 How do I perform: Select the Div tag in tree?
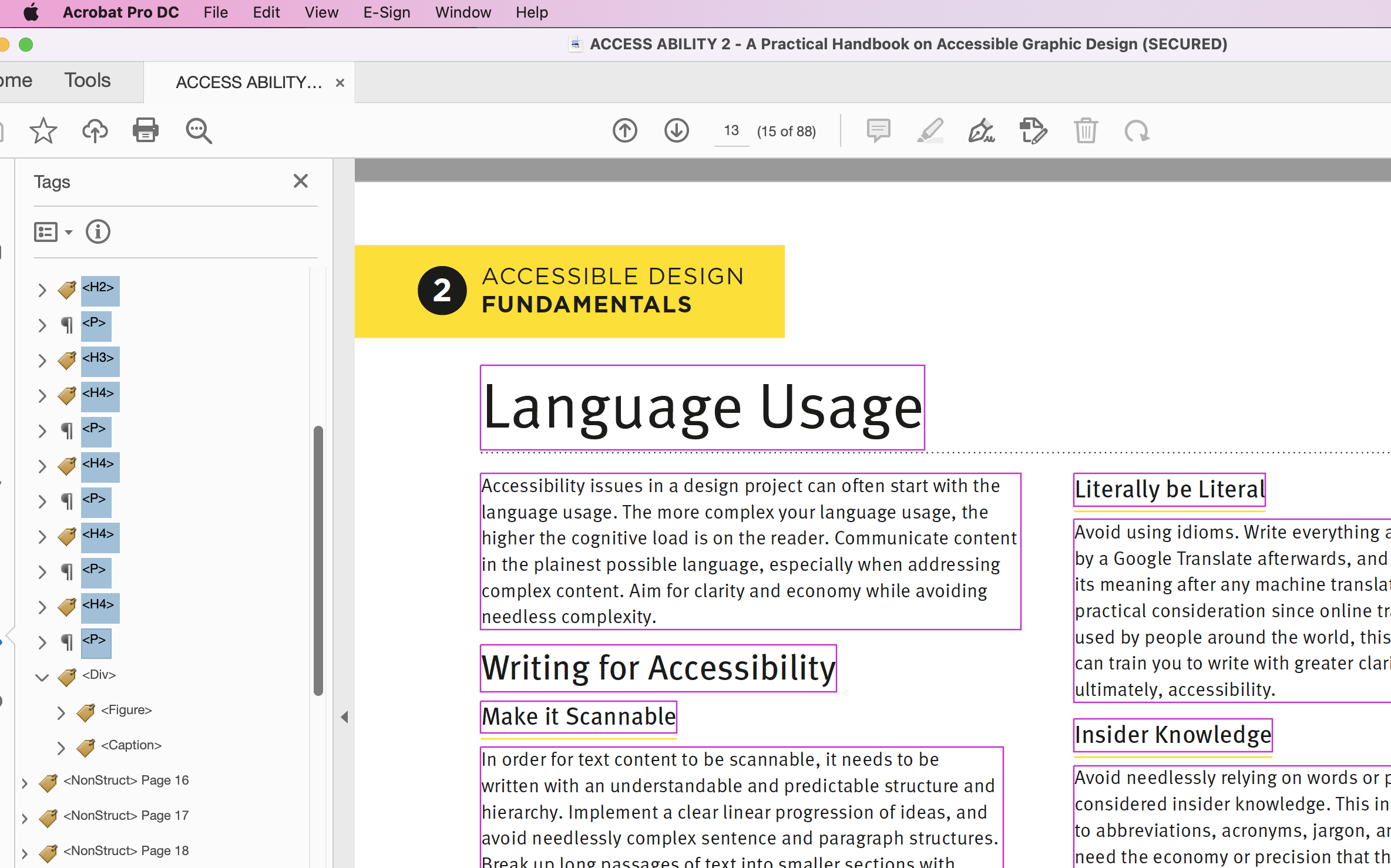[99, 675]
